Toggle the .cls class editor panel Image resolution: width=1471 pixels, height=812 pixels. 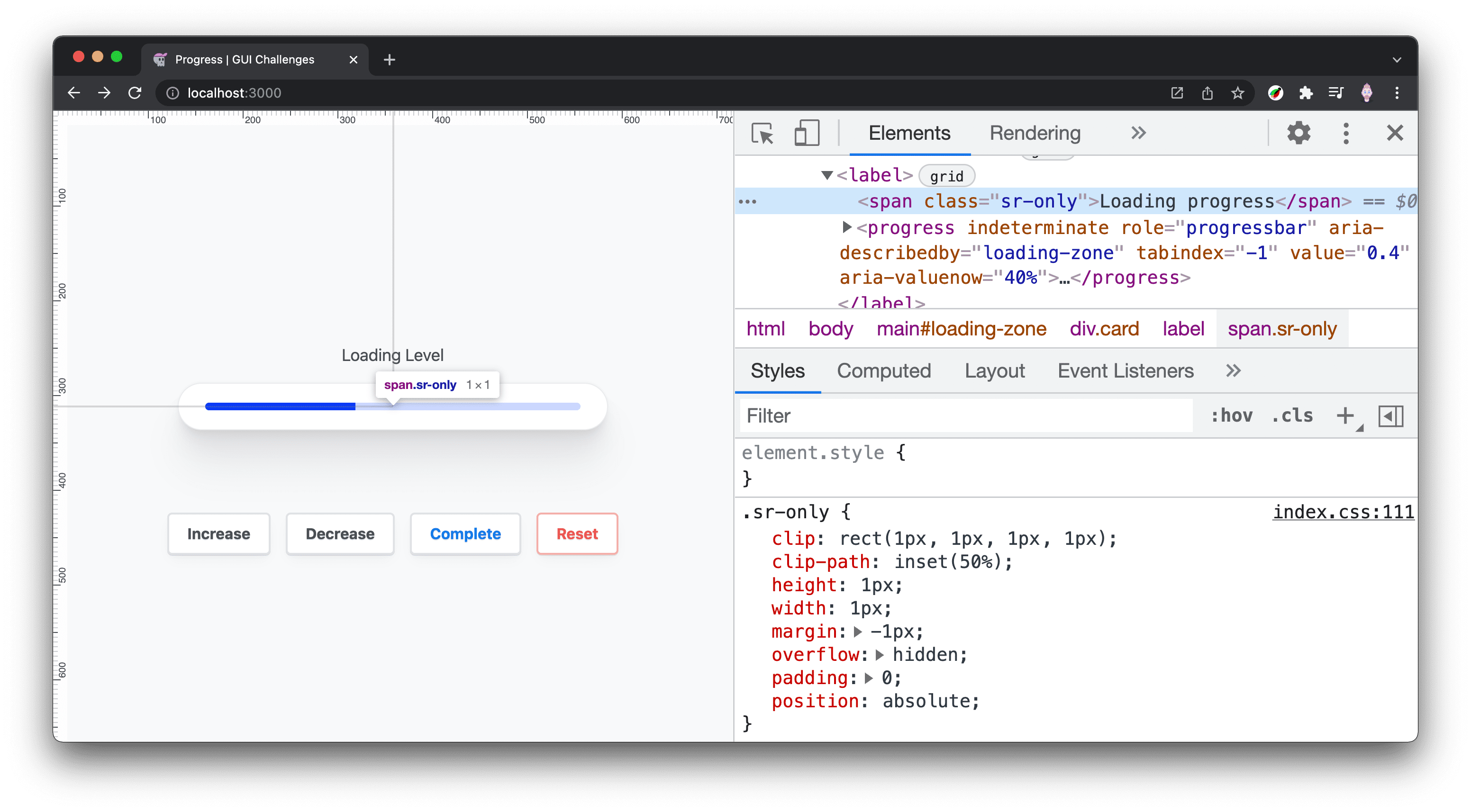[1292, 415]
